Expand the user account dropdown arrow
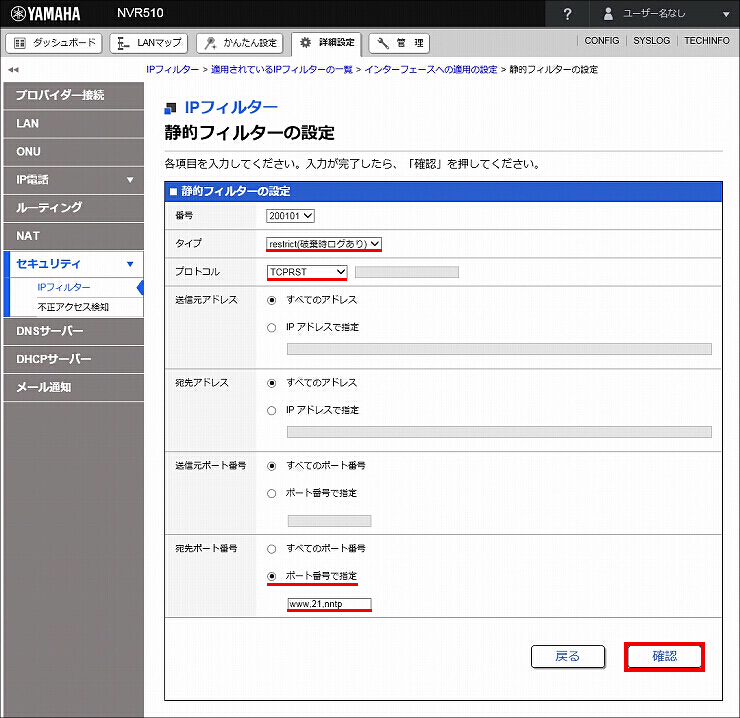 coord(726,14)
